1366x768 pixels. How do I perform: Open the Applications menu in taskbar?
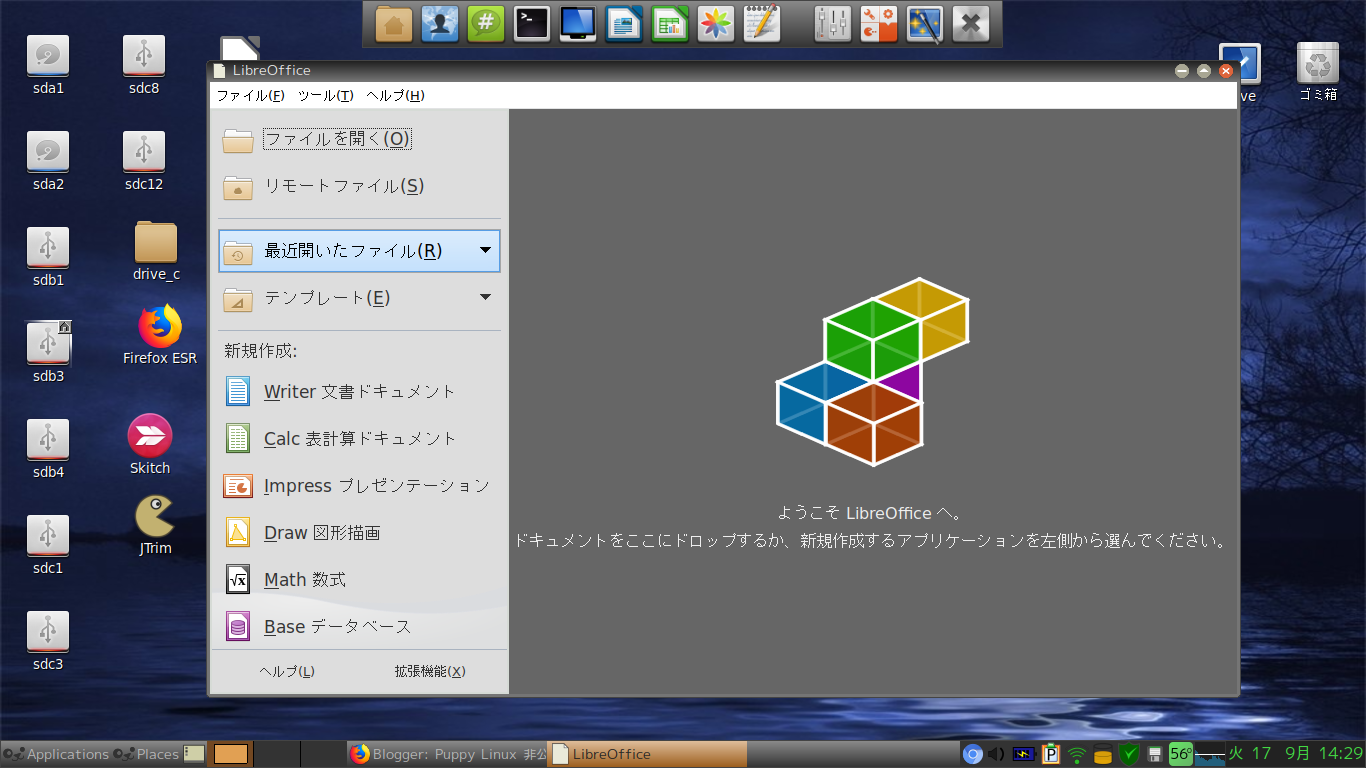pyautogui.click(x=56, y=754)
